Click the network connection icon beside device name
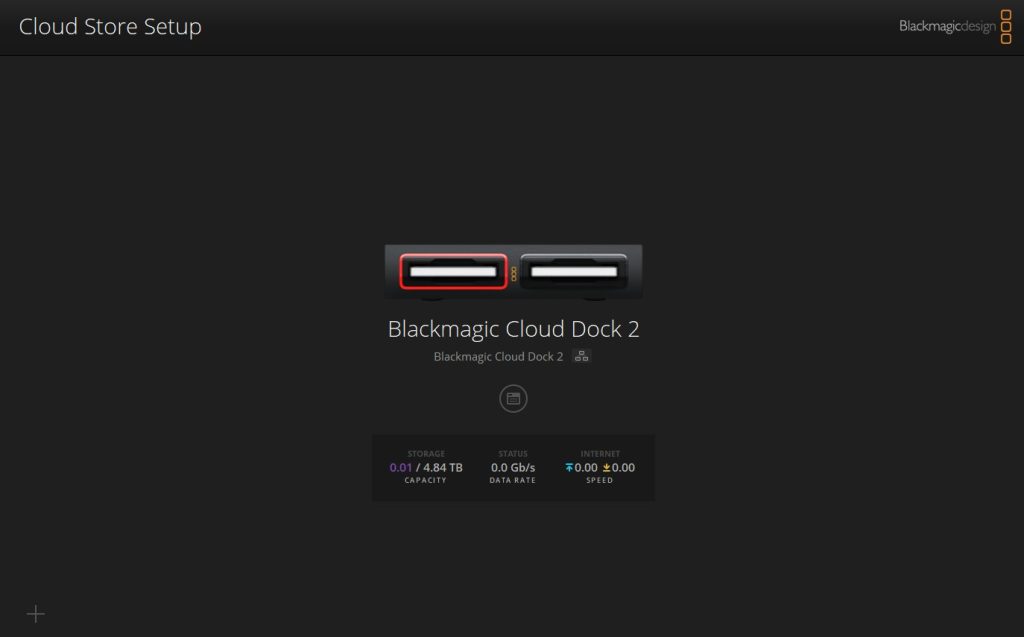1024x637 pixels. click(x=582, y=356)
